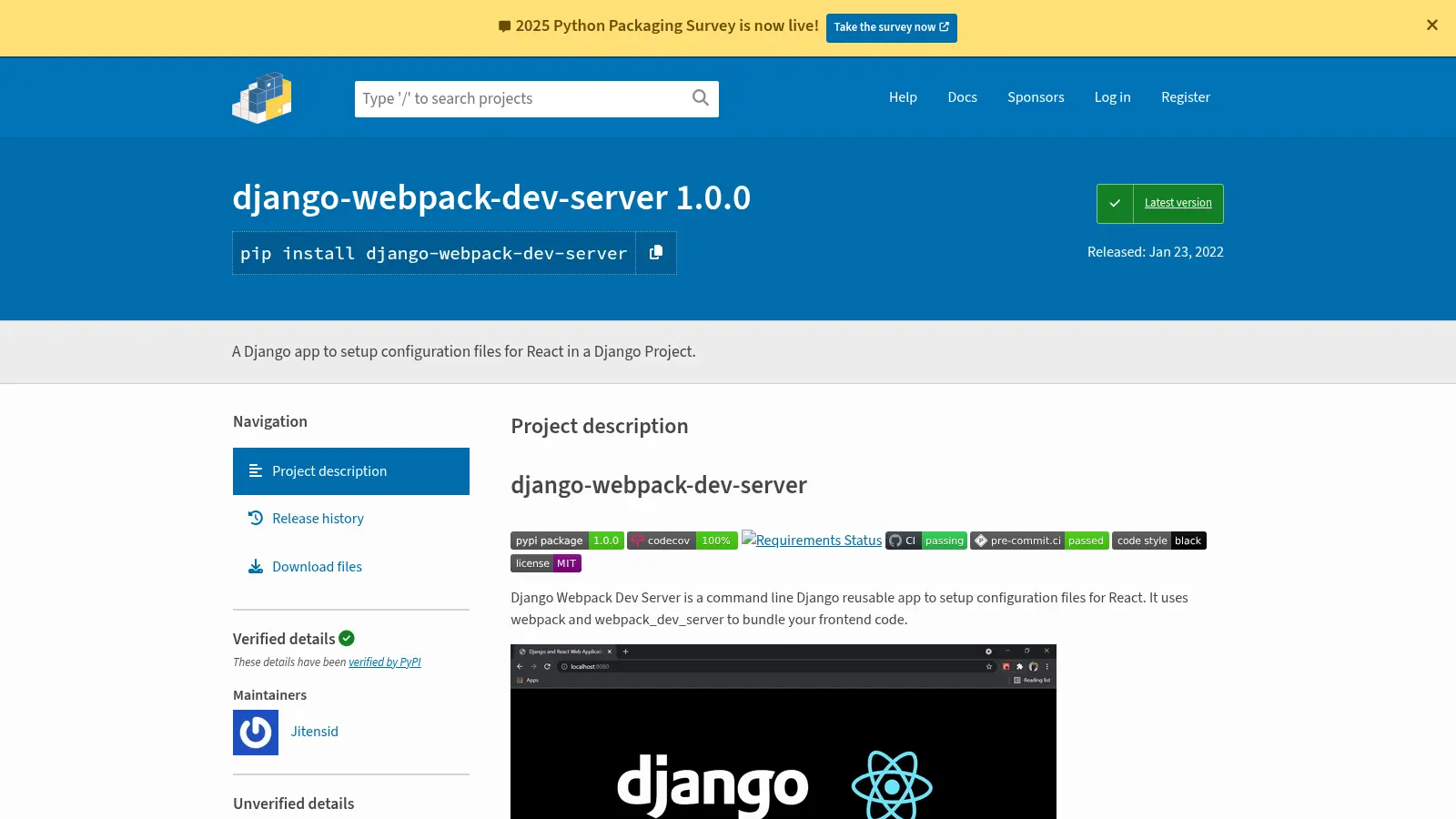This screenshot has height=819, width=1456.
Task: Click the Unverified details heading
Action: [x=294, y=804]
